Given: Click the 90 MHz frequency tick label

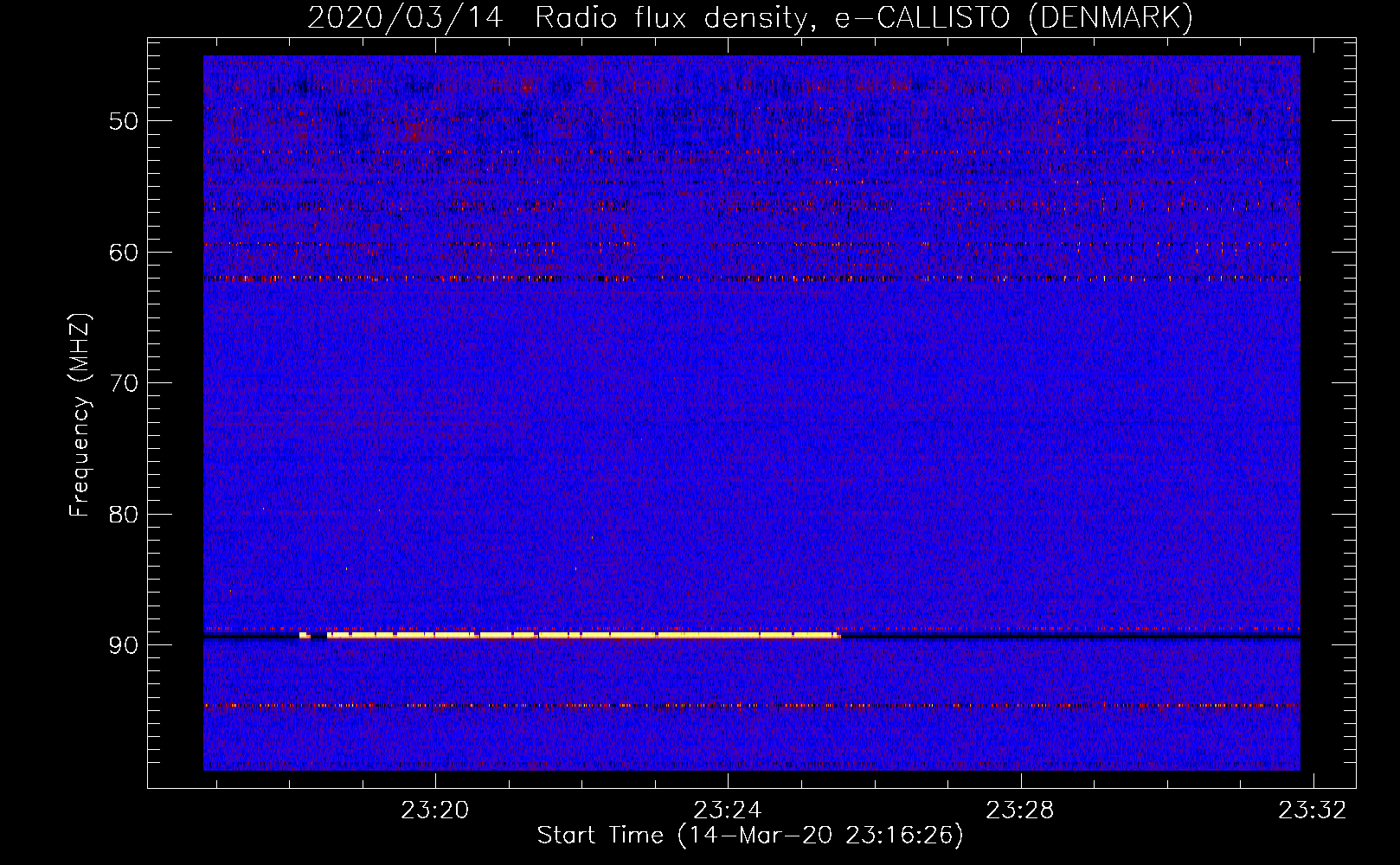Looking at the screenshot, I should coord(124,646).
